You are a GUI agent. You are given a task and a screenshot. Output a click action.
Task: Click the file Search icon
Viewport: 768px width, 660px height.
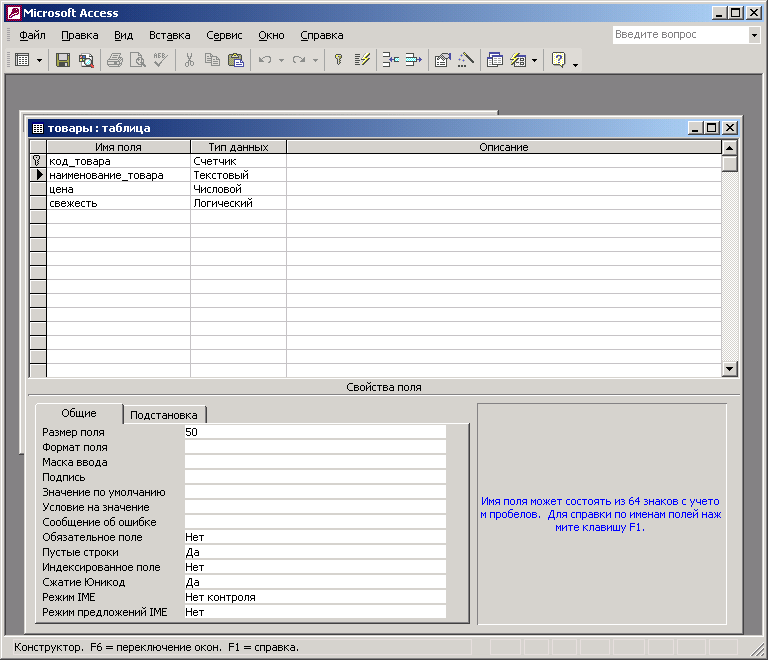[86, 60]
